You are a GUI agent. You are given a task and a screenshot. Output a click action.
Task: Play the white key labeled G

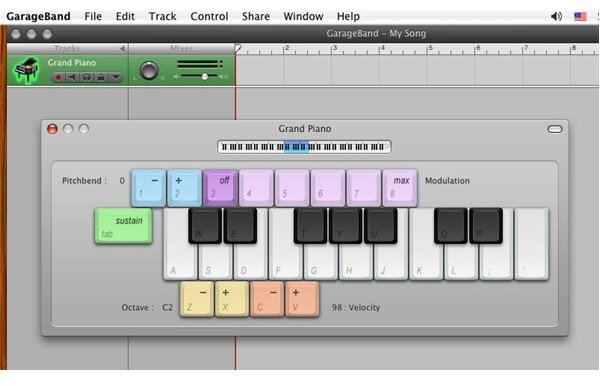click(x=321, y=263)
